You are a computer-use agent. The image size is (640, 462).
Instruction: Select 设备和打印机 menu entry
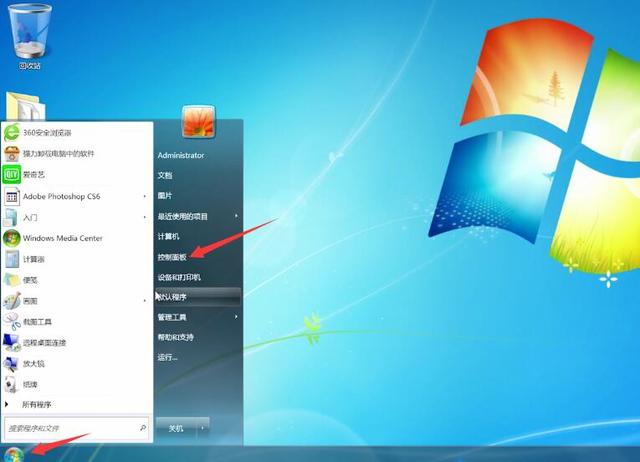pos(179,277)
